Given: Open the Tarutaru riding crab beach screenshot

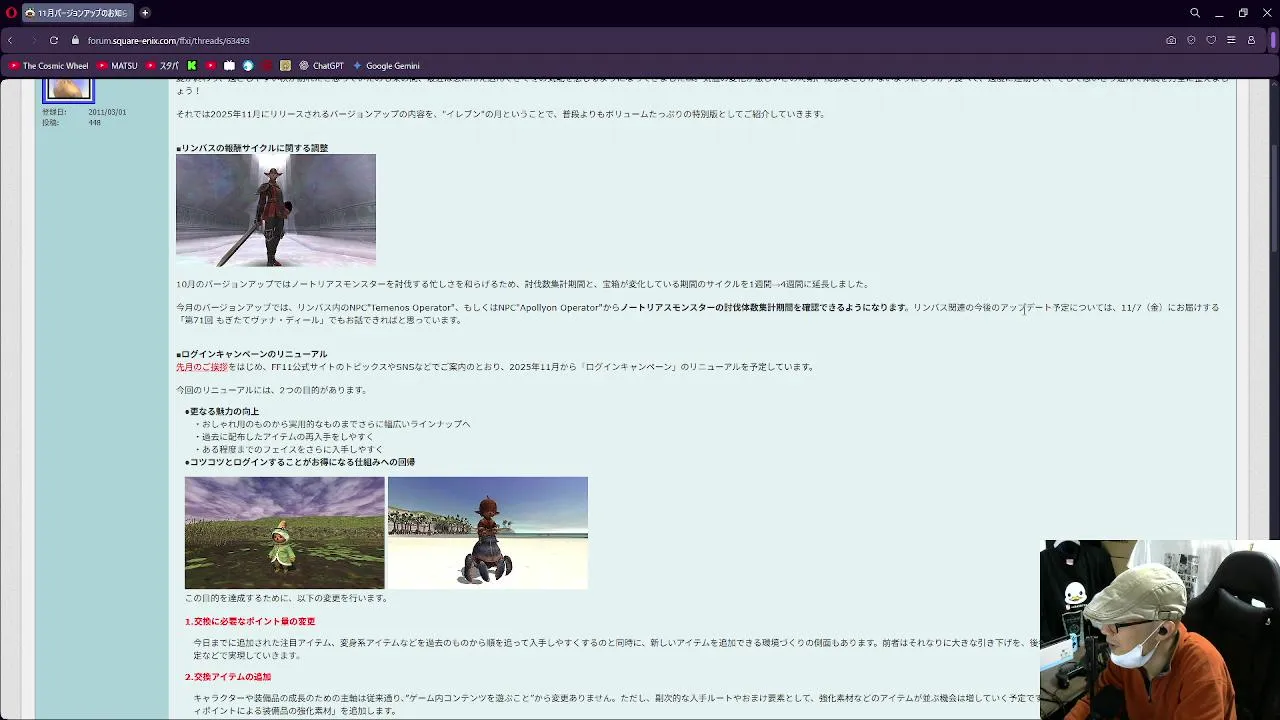Looking at the screenshot, I should pyautogui.click(x=488, y=533).
